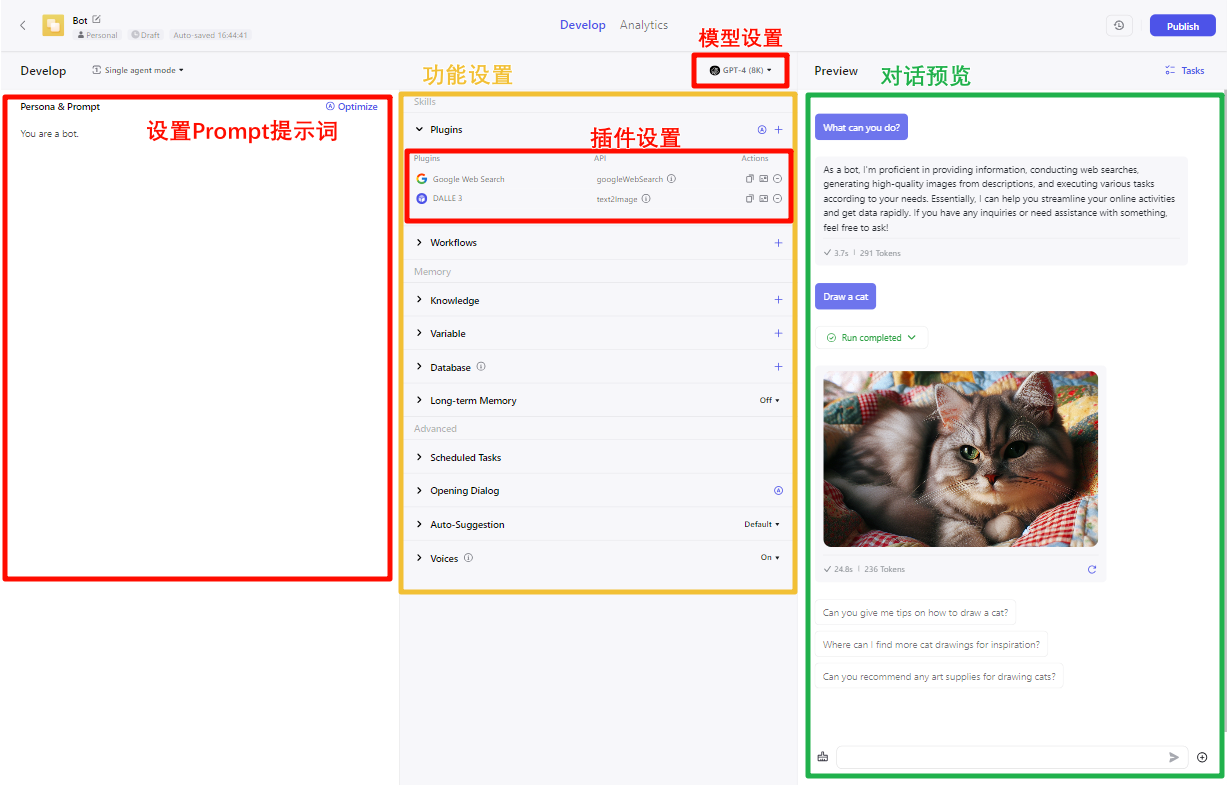The width and height of the screenshot is (1227, 785).
Task: Auto-add plugins with the A icon
Action: pos(762,130)
